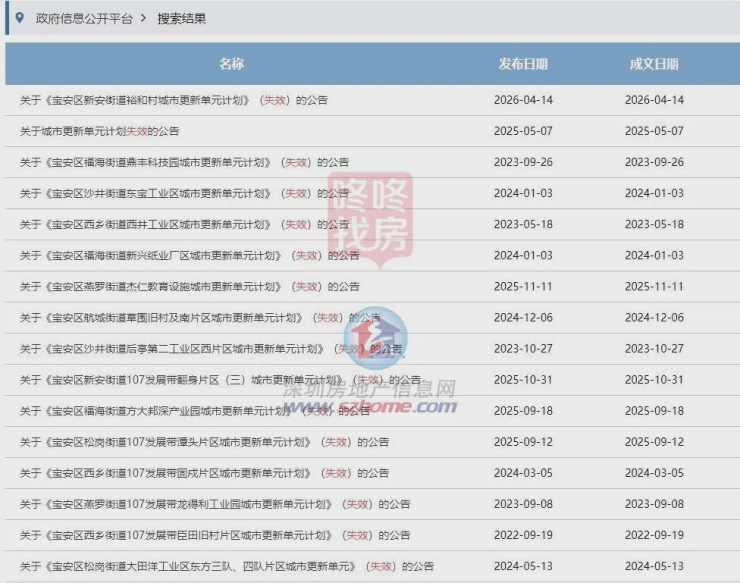The height and width of the screenshot is (583, 740).
Task: Open 新安街道裕和村 announcement link
Action: tap(174, 100)
